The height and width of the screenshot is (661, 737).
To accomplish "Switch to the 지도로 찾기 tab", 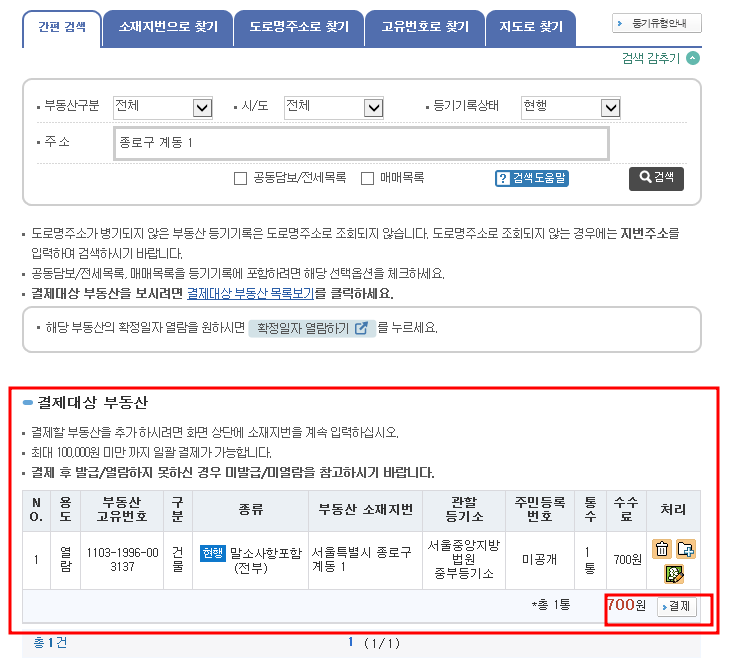I will [531, 28].
